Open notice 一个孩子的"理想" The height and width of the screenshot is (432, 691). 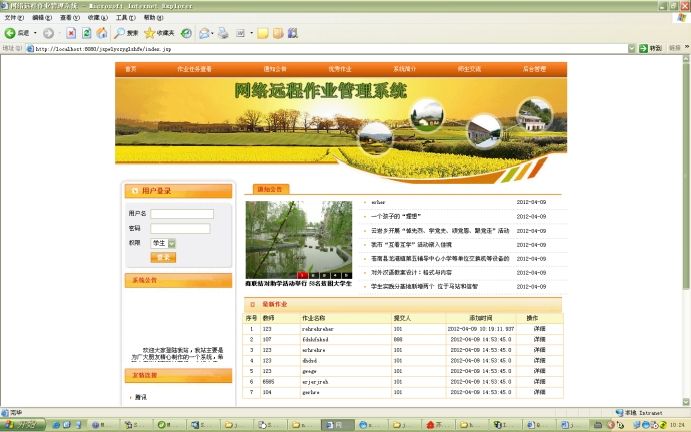pos(396,216)
